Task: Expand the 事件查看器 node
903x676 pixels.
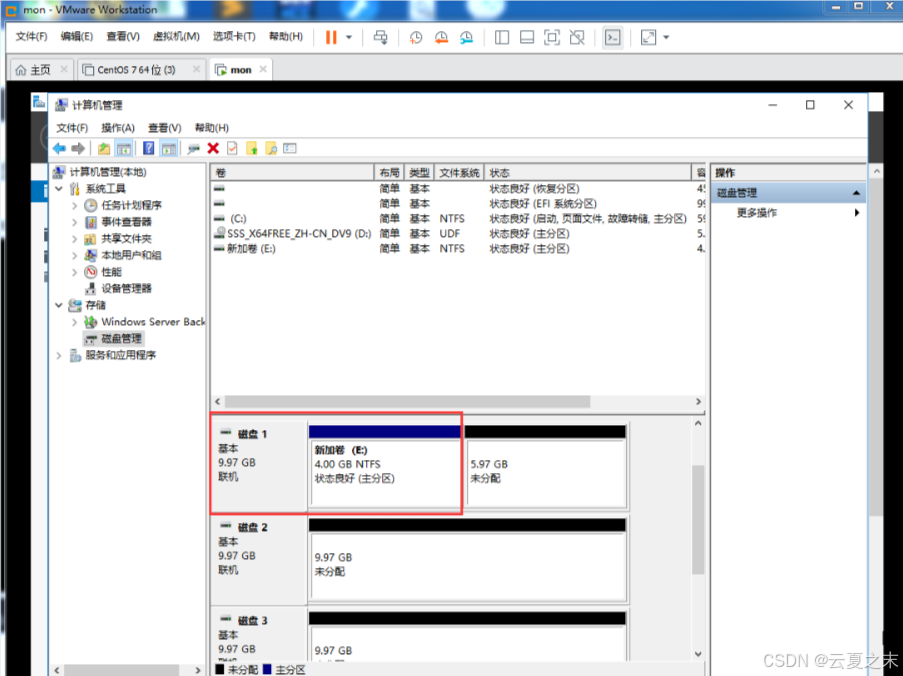Action: point(74,222)
